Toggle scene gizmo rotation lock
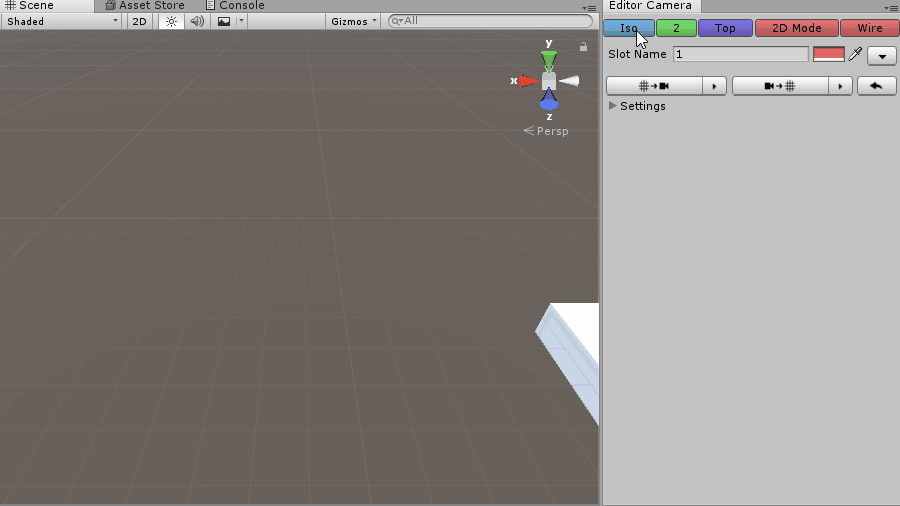Screen dimensions: 900x506 583,47
